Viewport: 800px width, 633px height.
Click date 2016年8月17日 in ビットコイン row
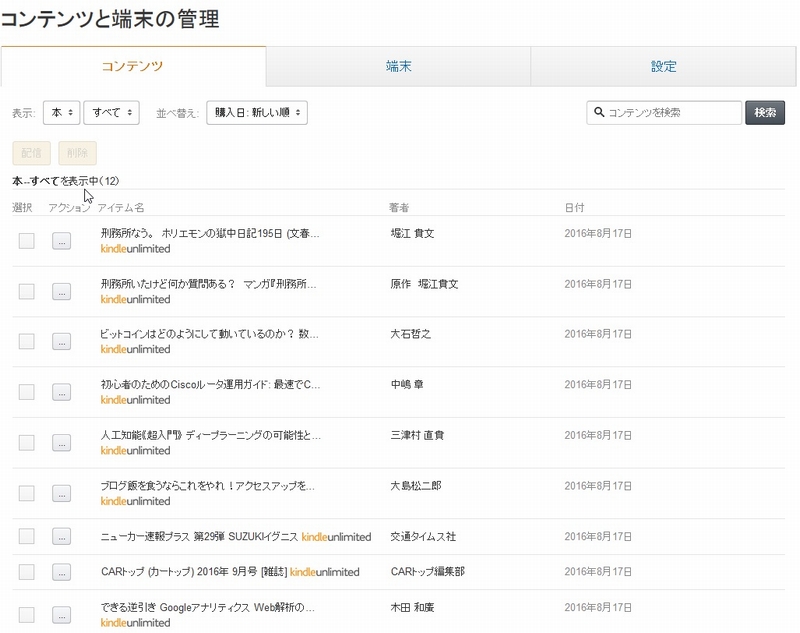[x=598, y=334]
